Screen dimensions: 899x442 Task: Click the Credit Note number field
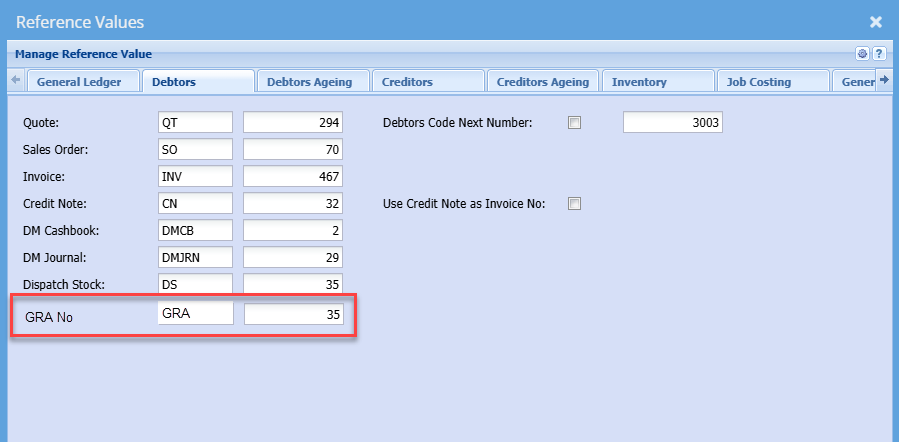coord(293,204)
